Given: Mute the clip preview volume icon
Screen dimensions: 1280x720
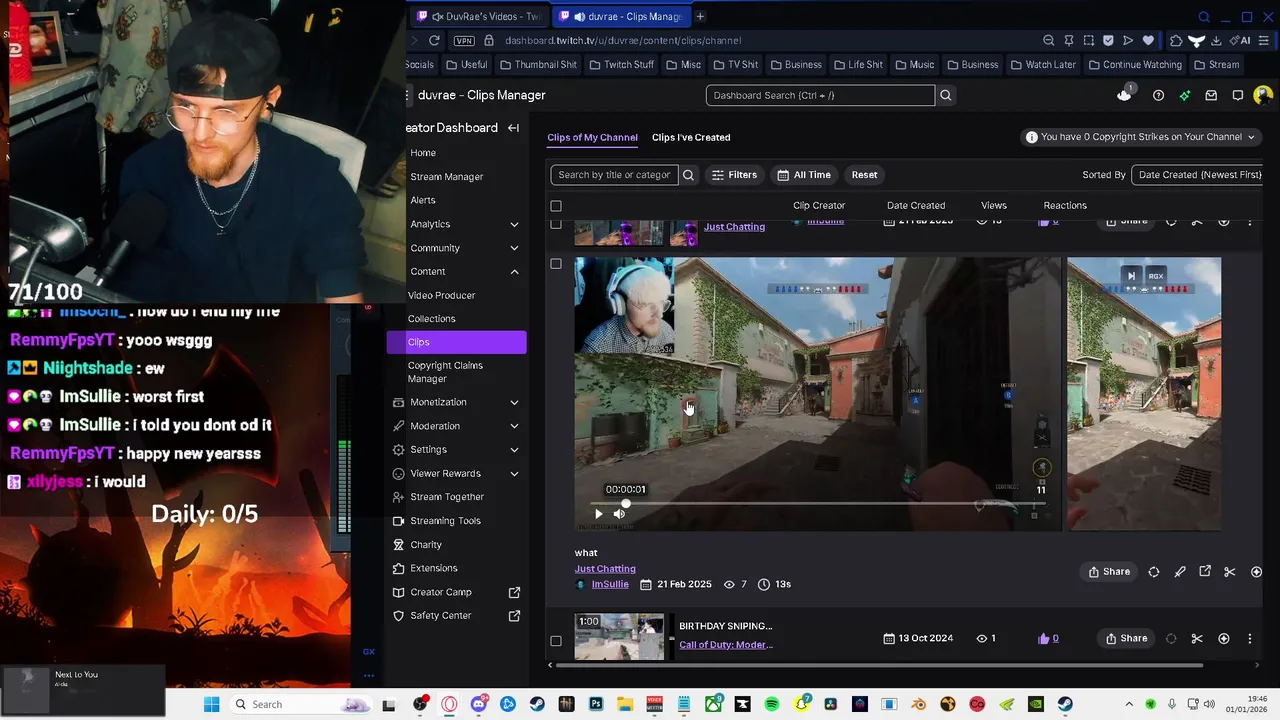Looking at the screenshot, I should coord(619,514).
